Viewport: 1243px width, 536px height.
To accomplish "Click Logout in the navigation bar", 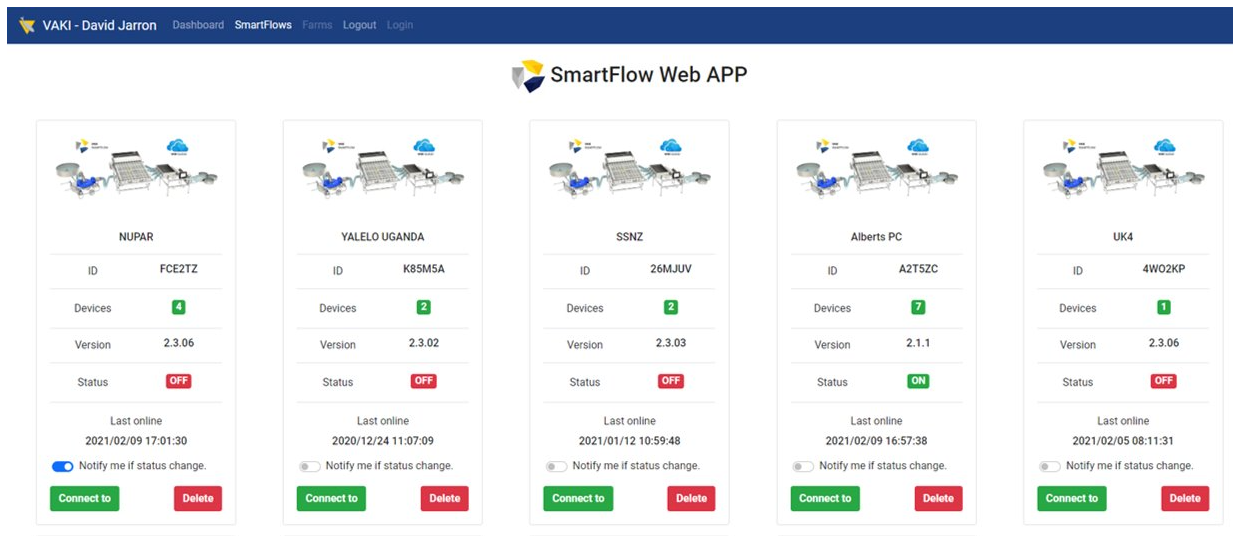I will (360, 25).
